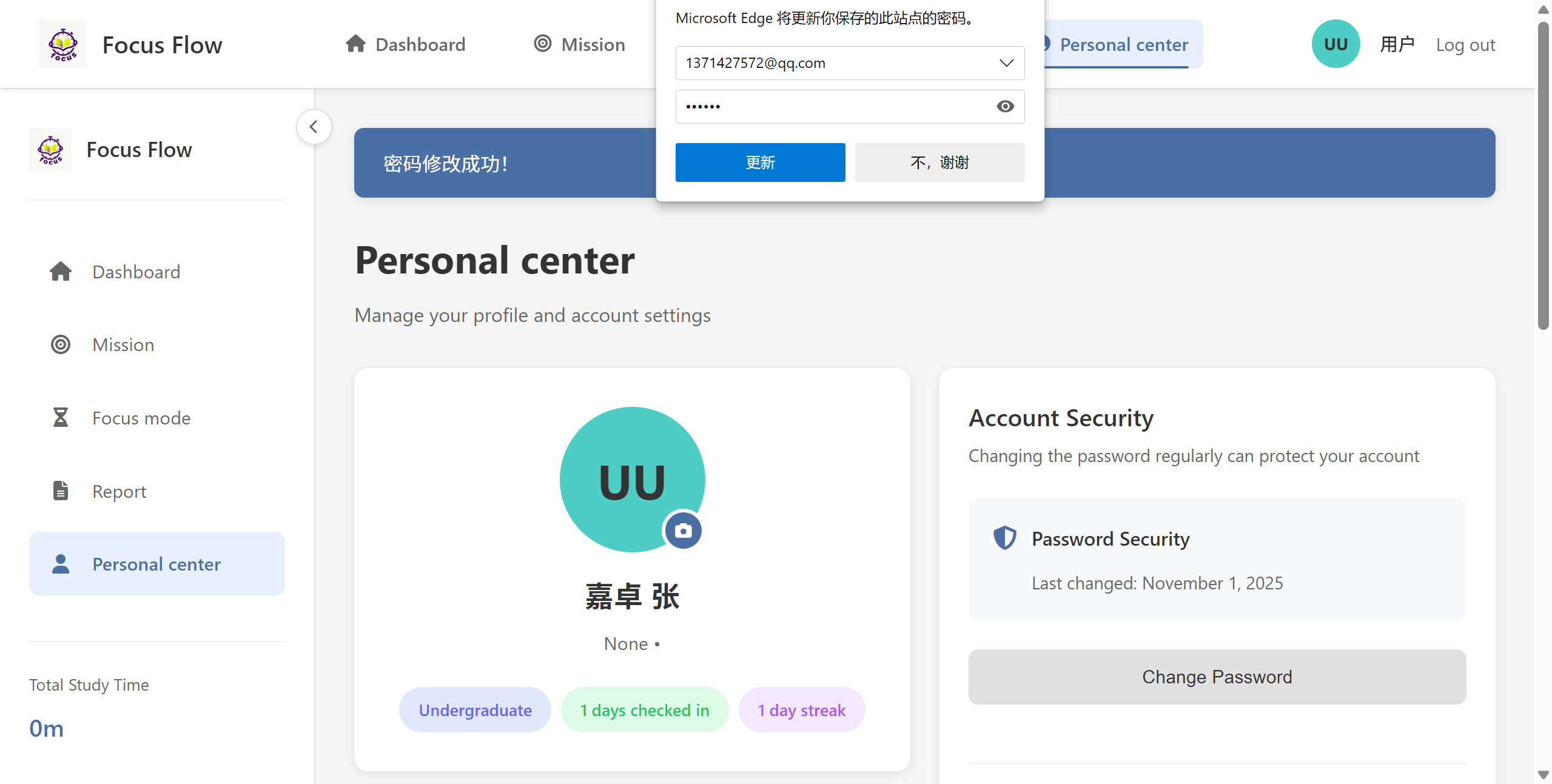Dismiss the prompt with 不，谢谢
The height and width of the screenshot is (784, 1552).
click(939, 162)
